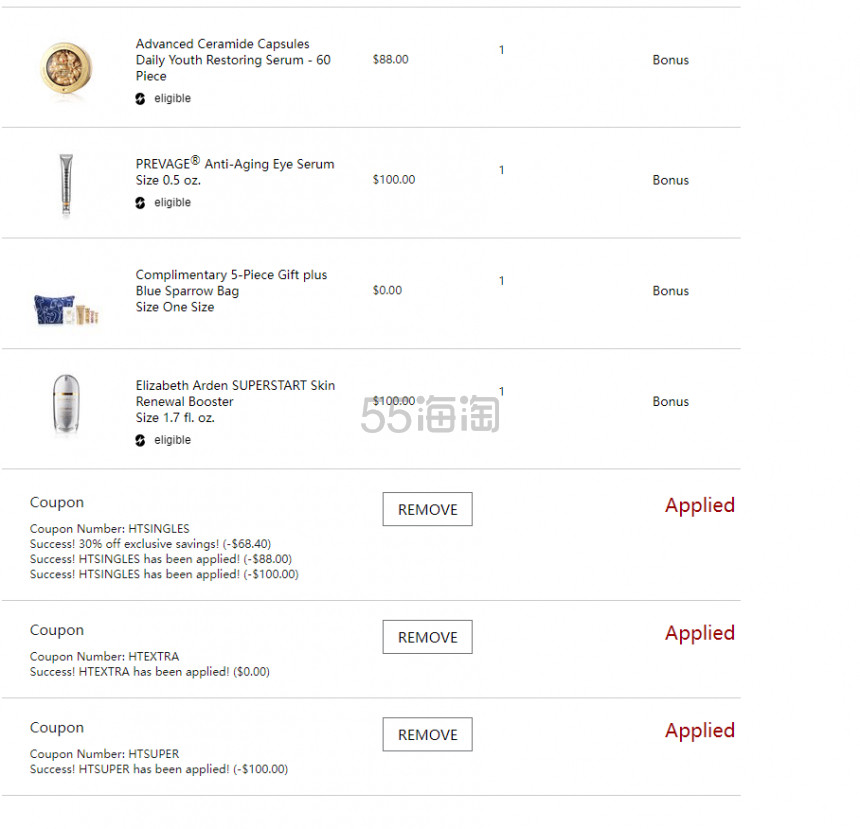Open SUPERSTART Skin Renewal Booster thumbnail
This screenshot has height=829, width=860.
[x=66, y=404]
